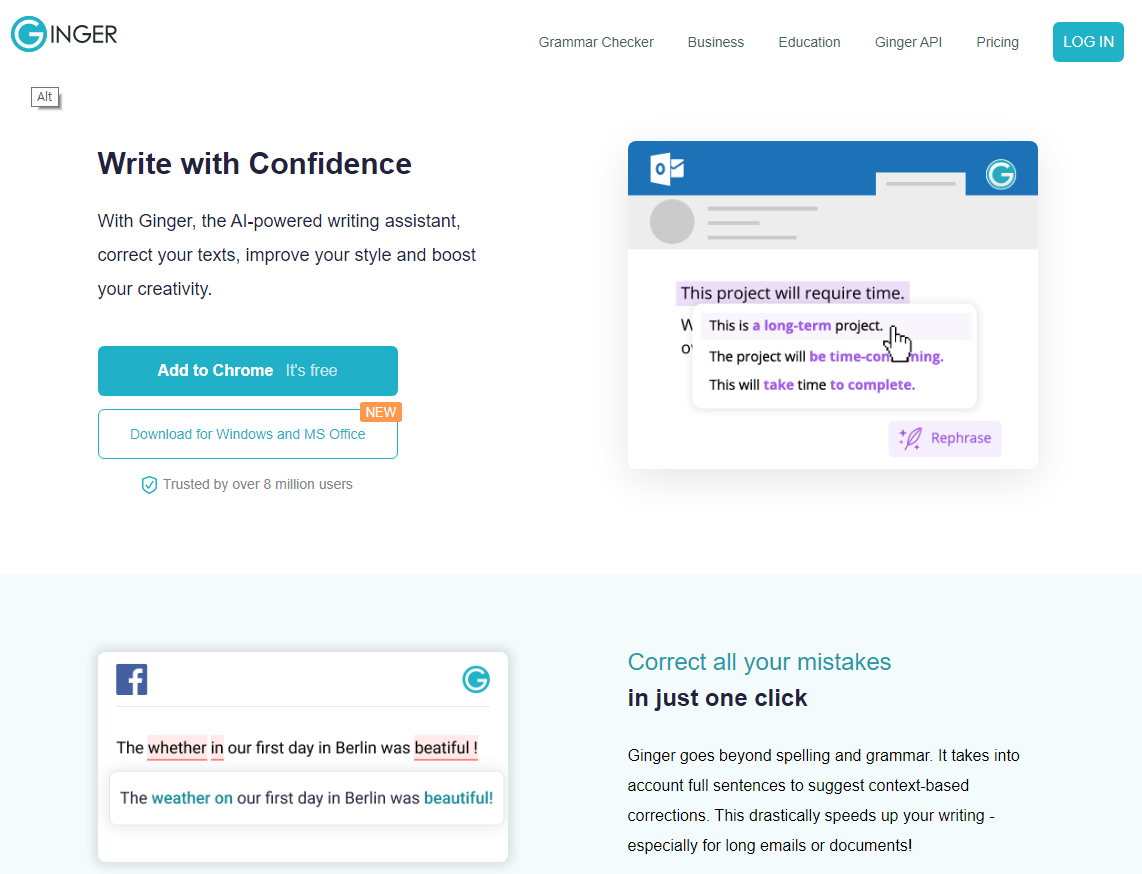Click the Facebook icon in the demo card
The image size is (1142, 874).
click(x=132, y=680)
